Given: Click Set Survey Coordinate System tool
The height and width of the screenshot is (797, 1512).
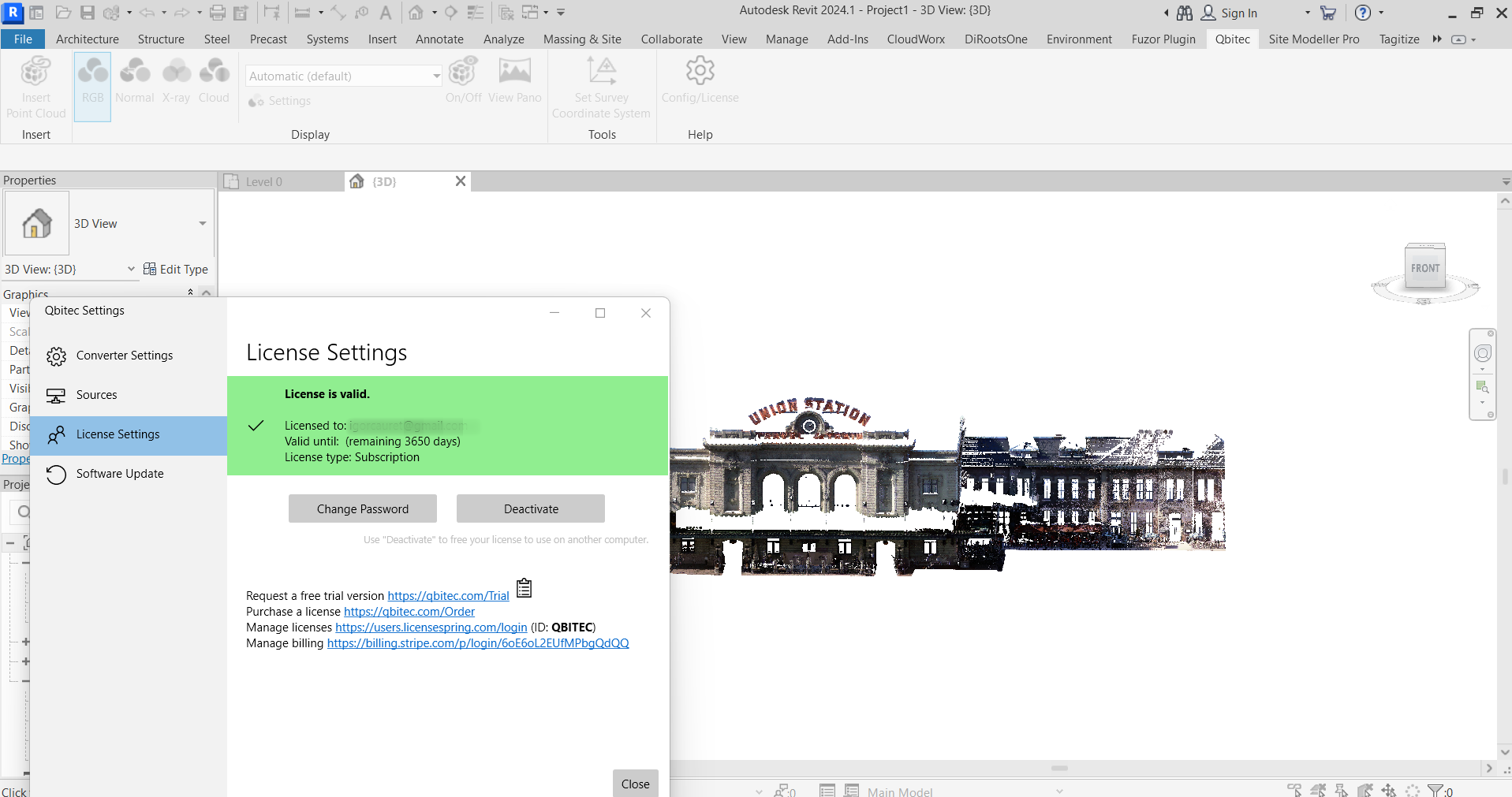Looking at the screenshot, I should pos(601,87).
